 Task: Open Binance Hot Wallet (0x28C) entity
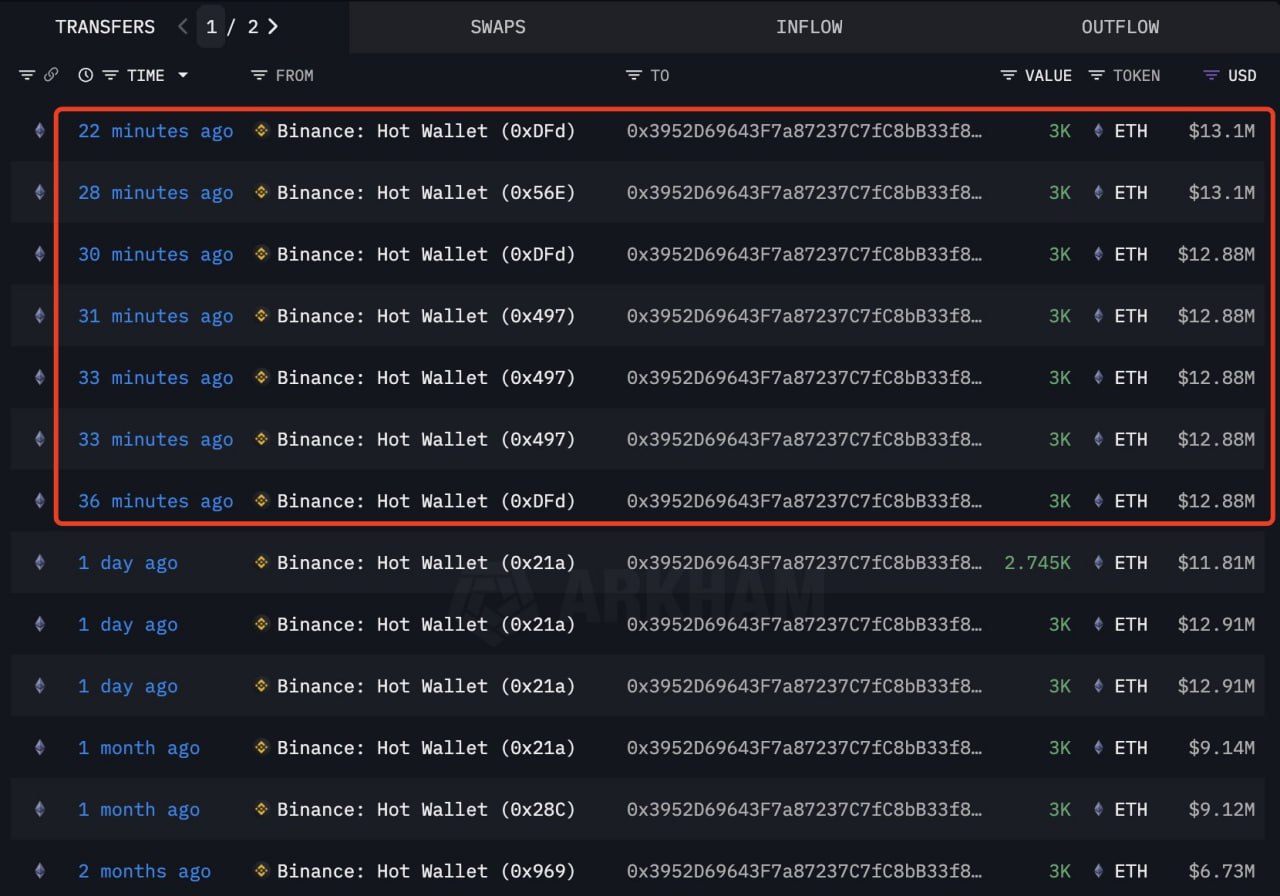(x=426, y=809)
